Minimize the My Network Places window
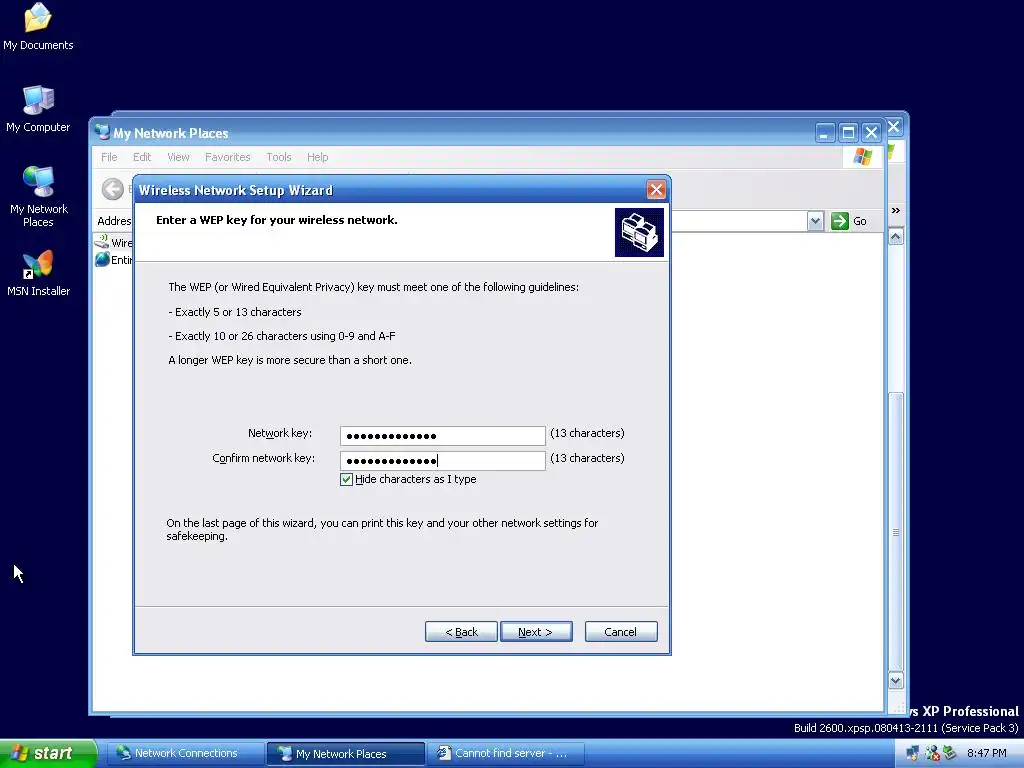1024x768 pixels. tap(825, 133)
